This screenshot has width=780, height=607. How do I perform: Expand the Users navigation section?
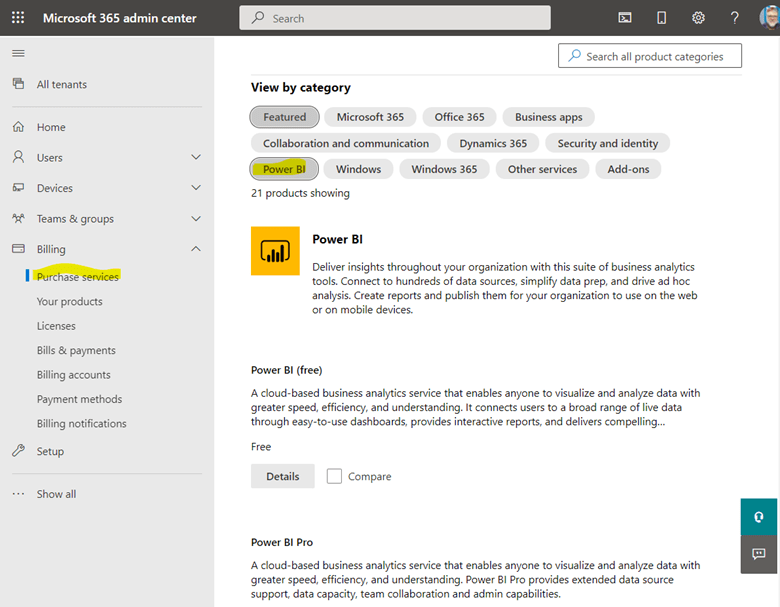[x=196, y=158]
